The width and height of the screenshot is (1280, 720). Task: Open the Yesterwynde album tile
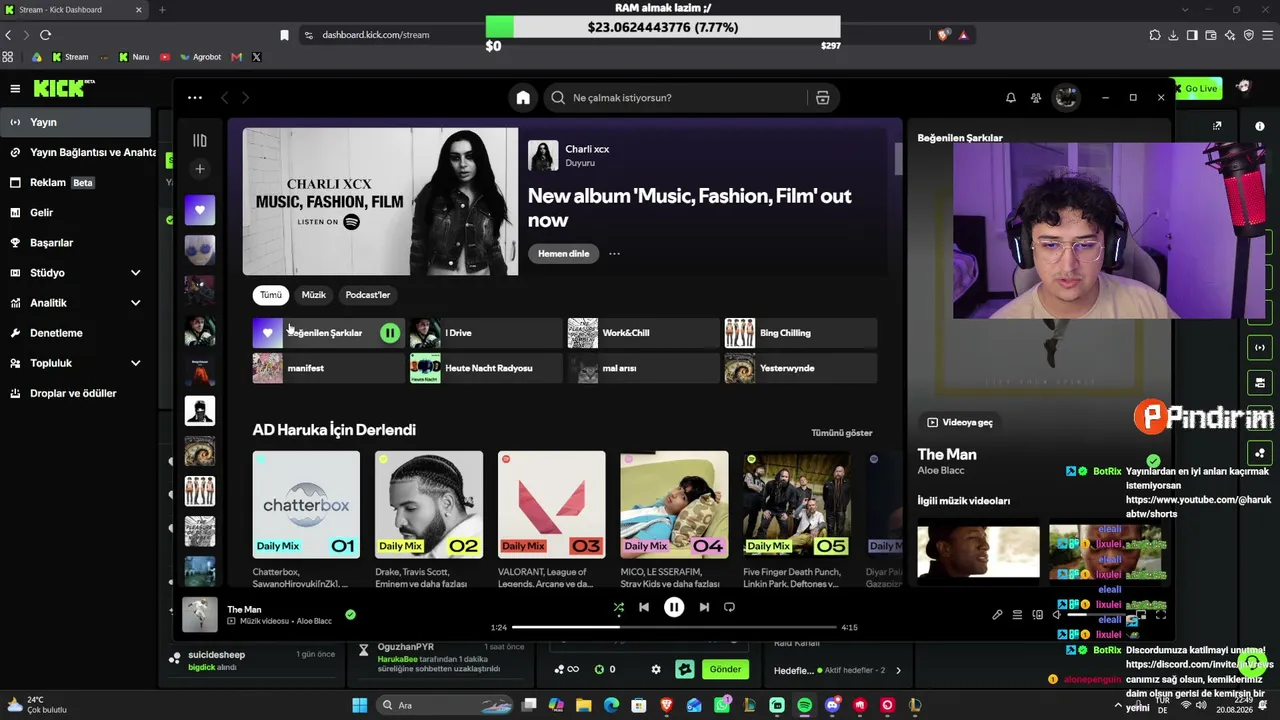pos(801,368)
